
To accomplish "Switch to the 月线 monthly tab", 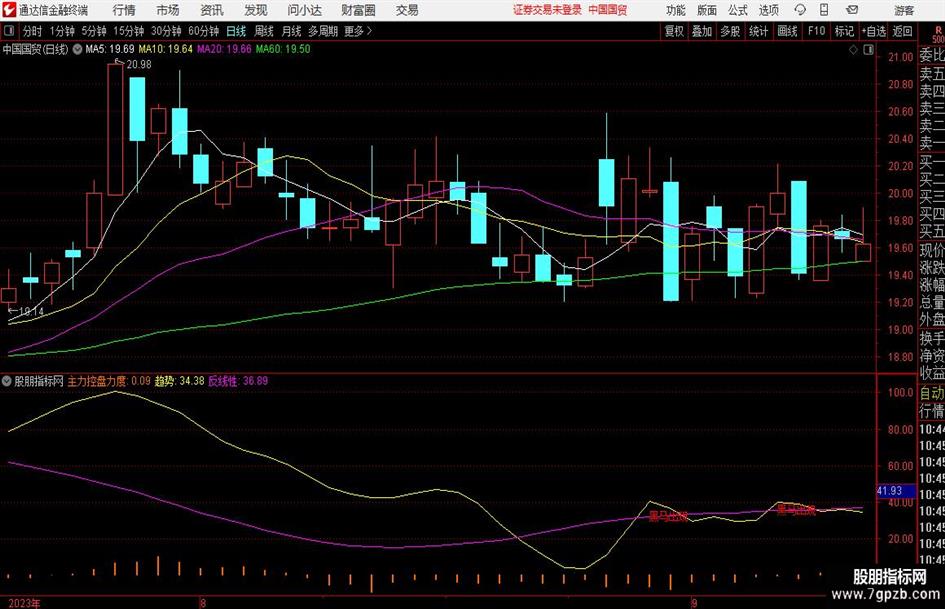I will pyautogui.click(x=291, y=31).
